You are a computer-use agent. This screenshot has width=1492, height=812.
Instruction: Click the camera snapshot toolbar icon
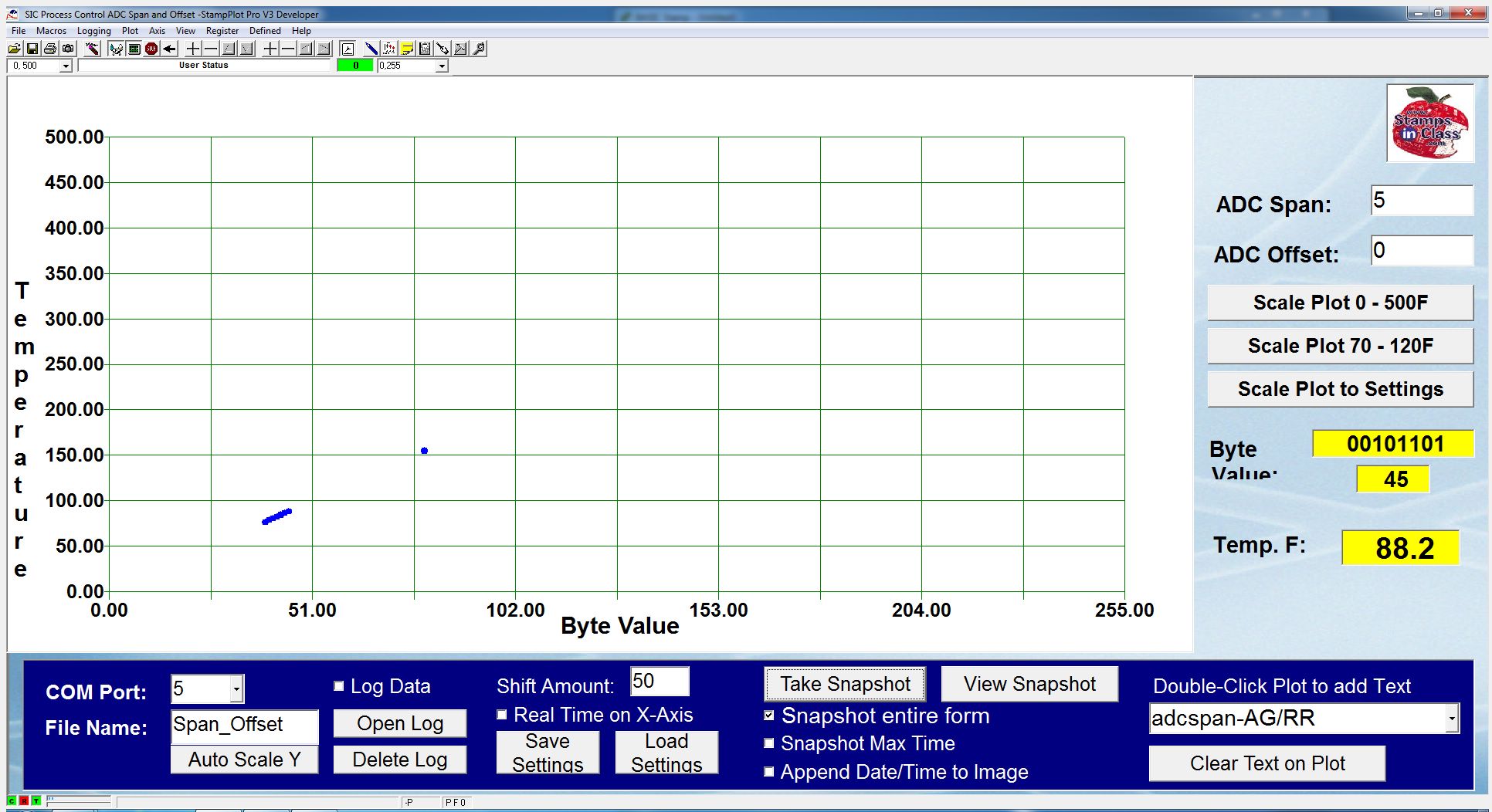pyautogui.click(x=68, y=49)
